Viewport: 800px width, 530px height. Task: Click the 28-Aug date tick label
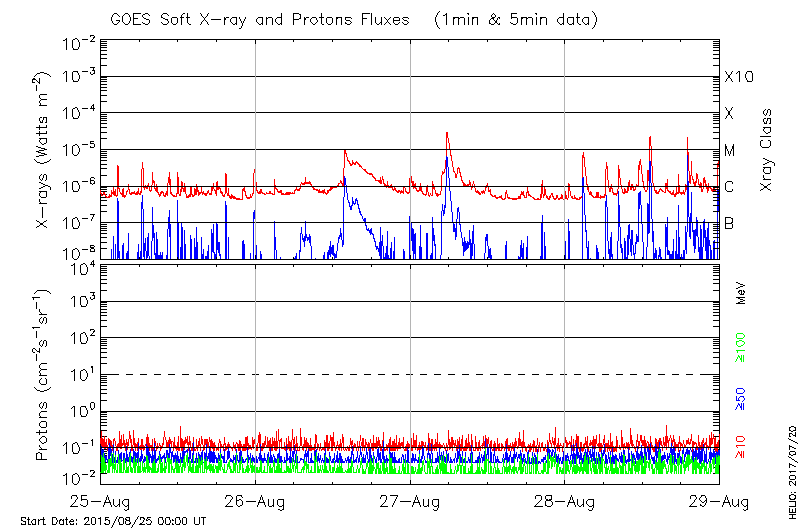click(565, 502)
